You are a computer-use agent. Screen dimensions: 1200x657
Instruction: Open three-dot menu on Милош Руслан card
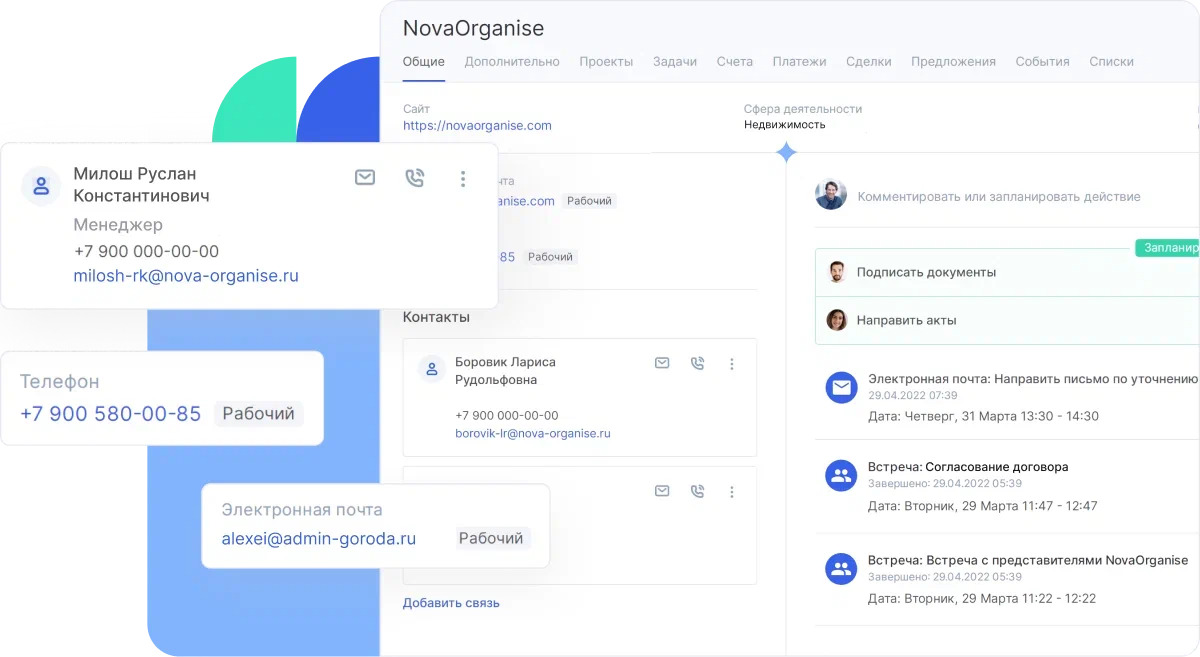tap(462, 179)
